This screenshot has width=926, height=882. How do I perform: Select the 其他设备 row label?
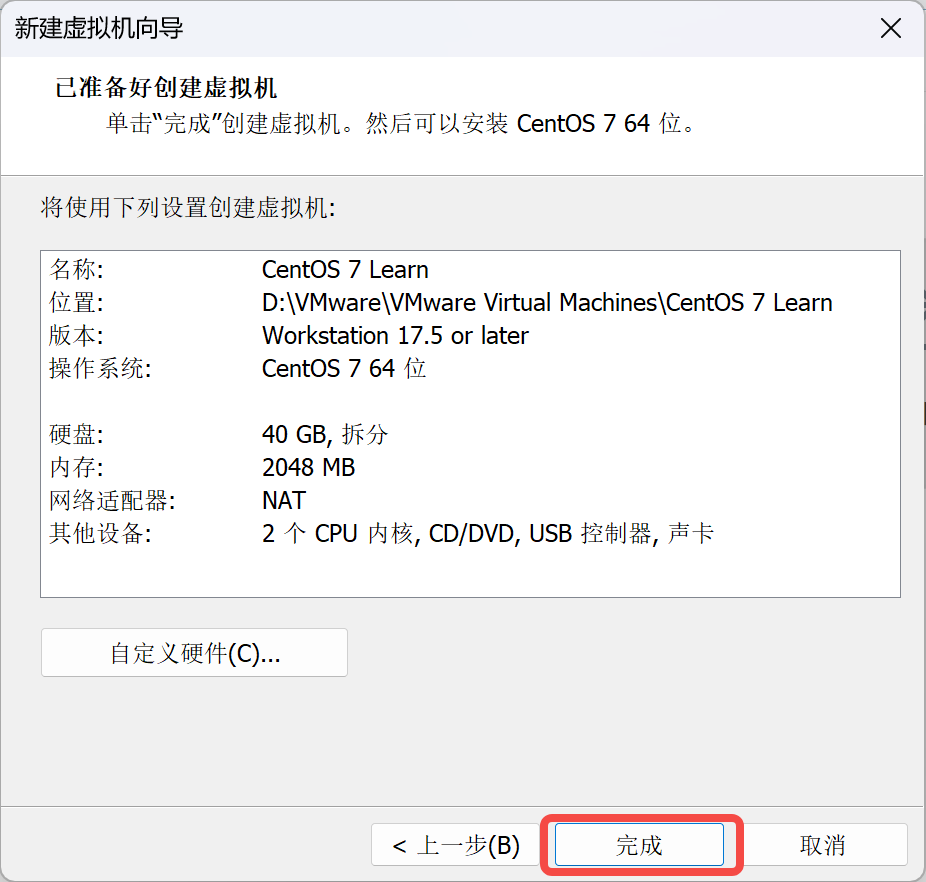[100, 533]
